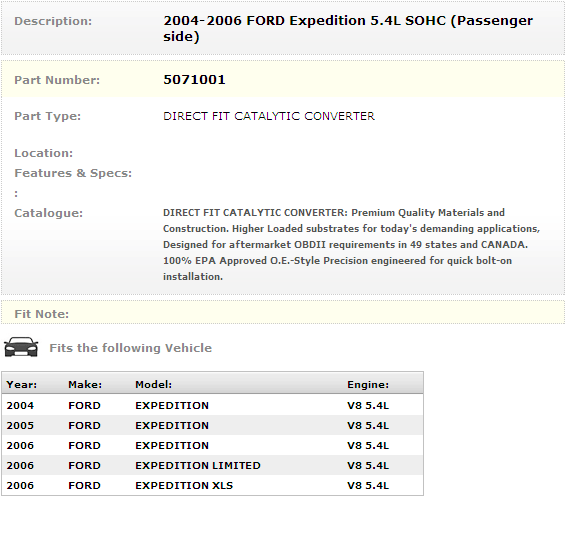Click the Year column header
Viewport: 570px width, 536px height.
22,384
